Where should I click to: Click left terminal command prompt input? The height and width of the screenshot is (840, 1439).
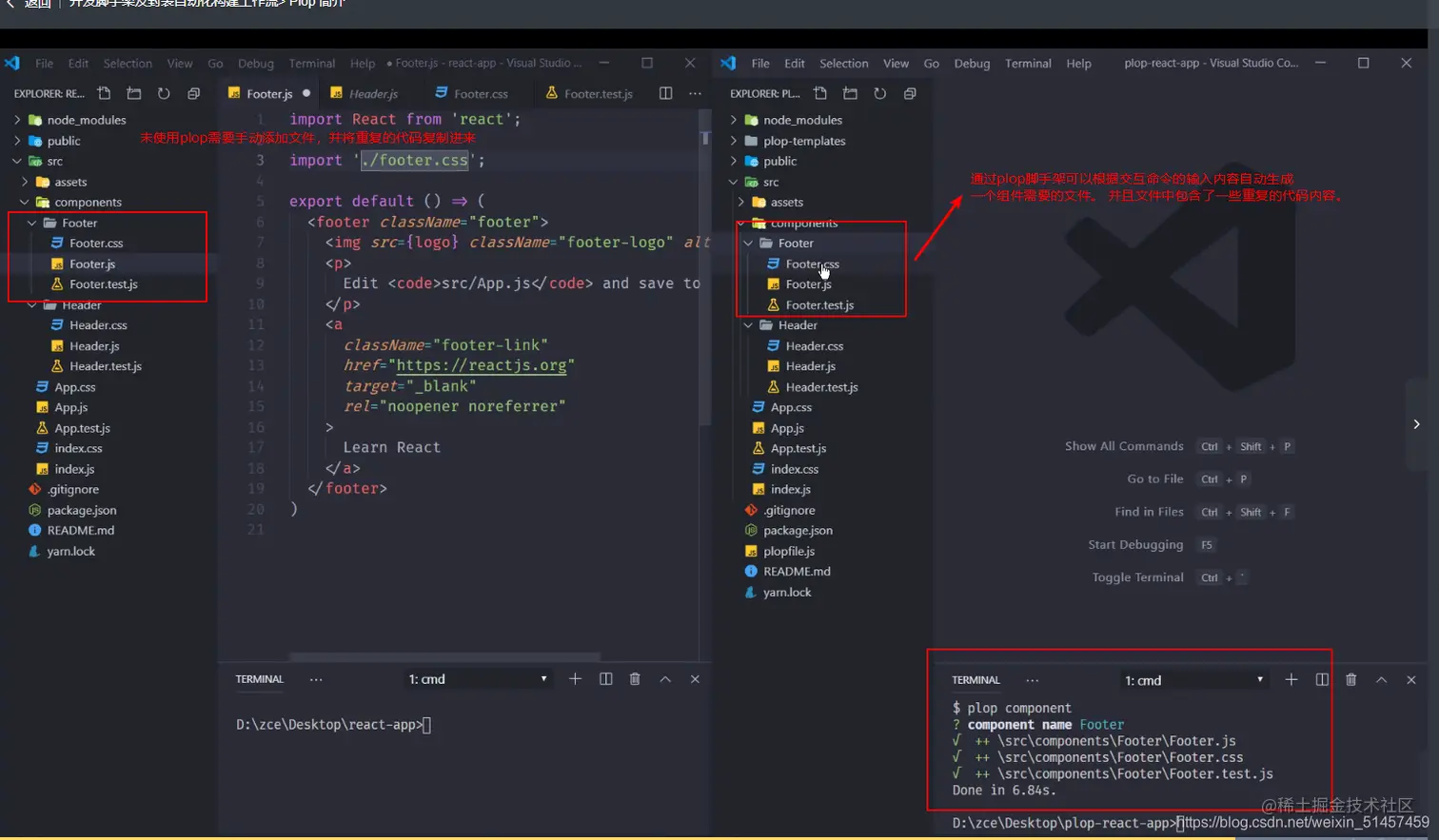(x=427, y=725)
